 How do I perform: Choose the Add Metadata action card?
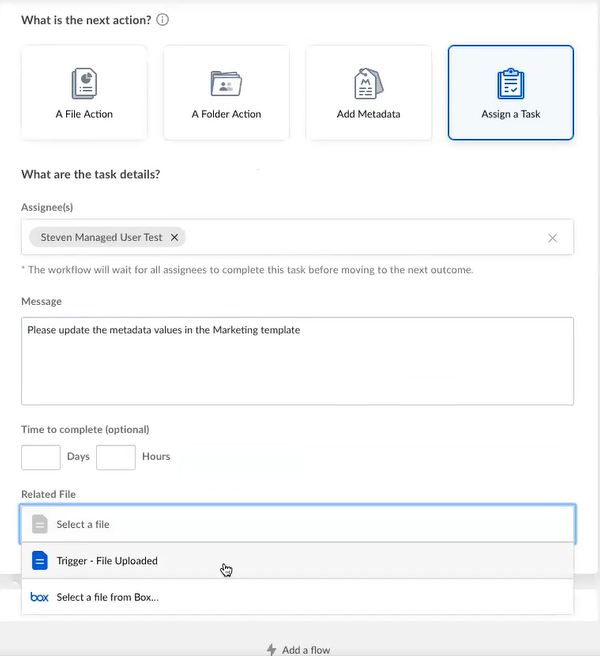point(369,92)
